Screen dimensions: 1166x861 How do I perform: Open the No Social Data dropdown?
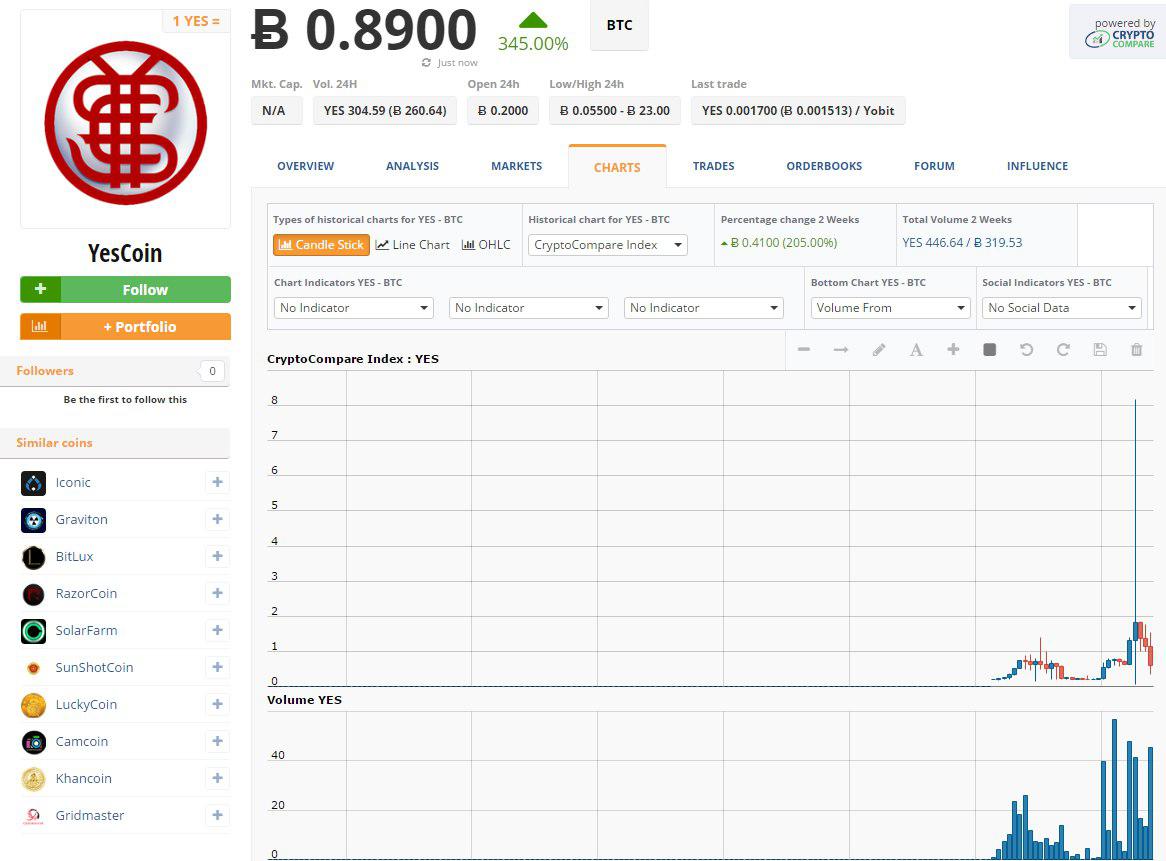[x=1062, y=308]
